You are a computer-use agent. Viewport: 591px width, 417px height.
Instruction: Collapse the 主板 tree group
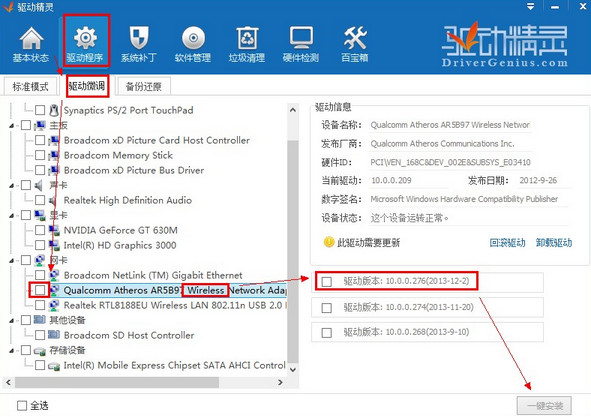12,126
